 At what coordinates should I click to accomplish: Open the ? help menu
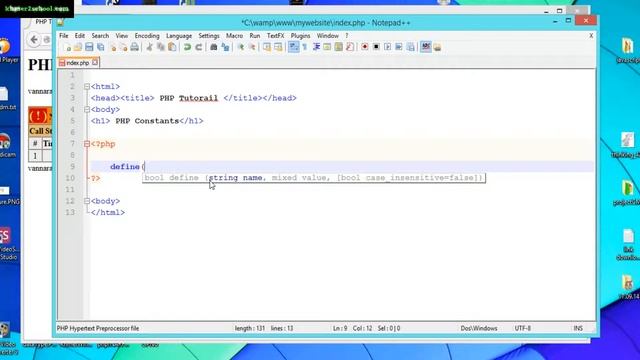coord(347,36)
